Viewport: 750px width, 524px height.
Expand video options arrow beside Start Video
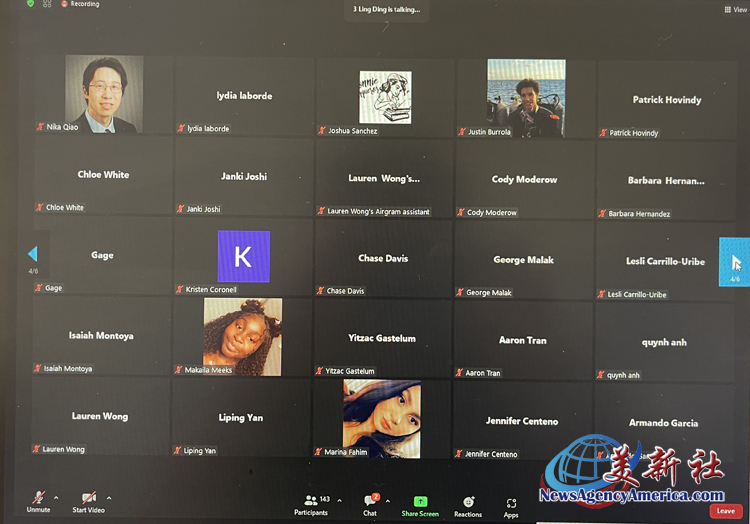(x=109, y=498)
